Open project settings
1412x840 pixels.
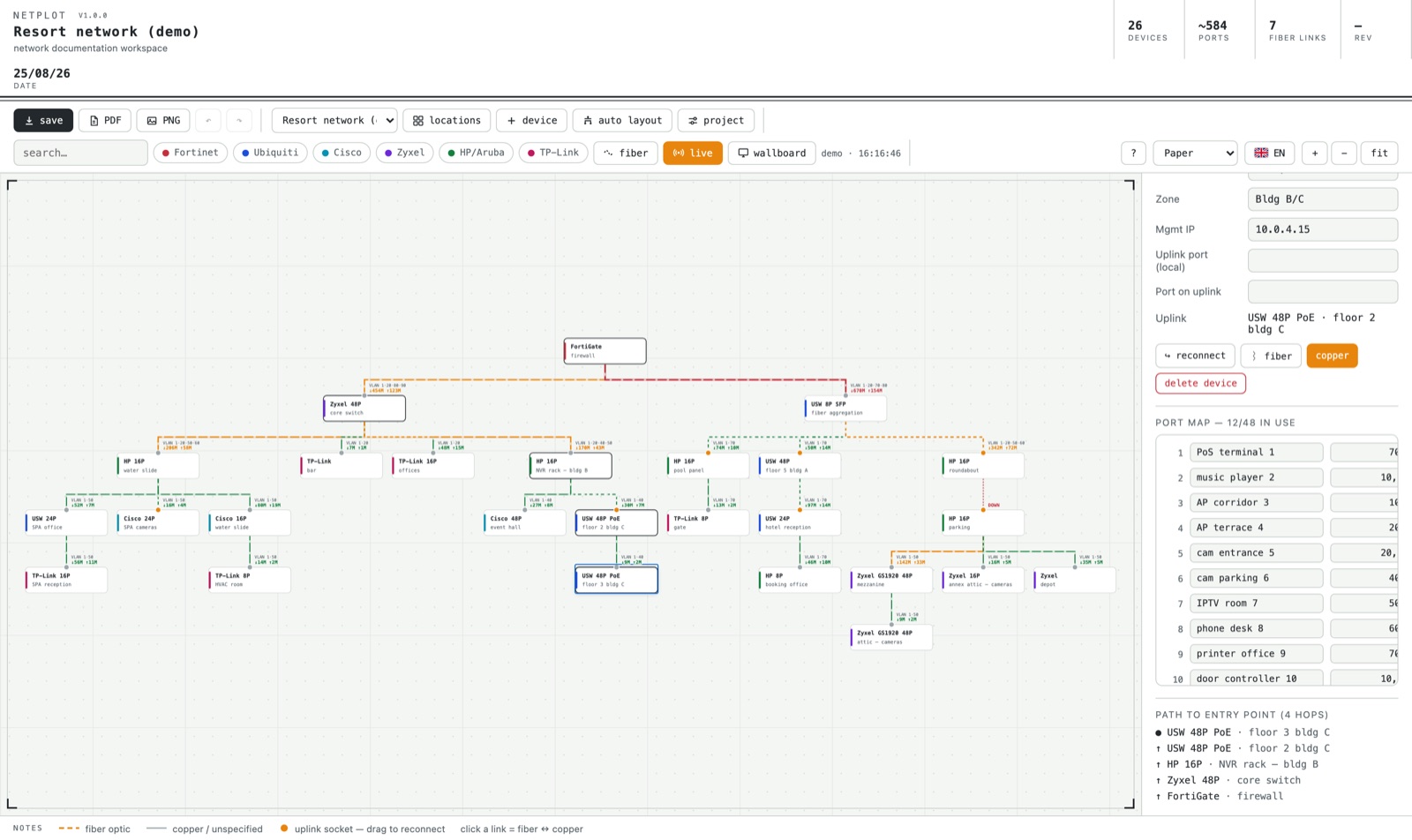[716, 120]
